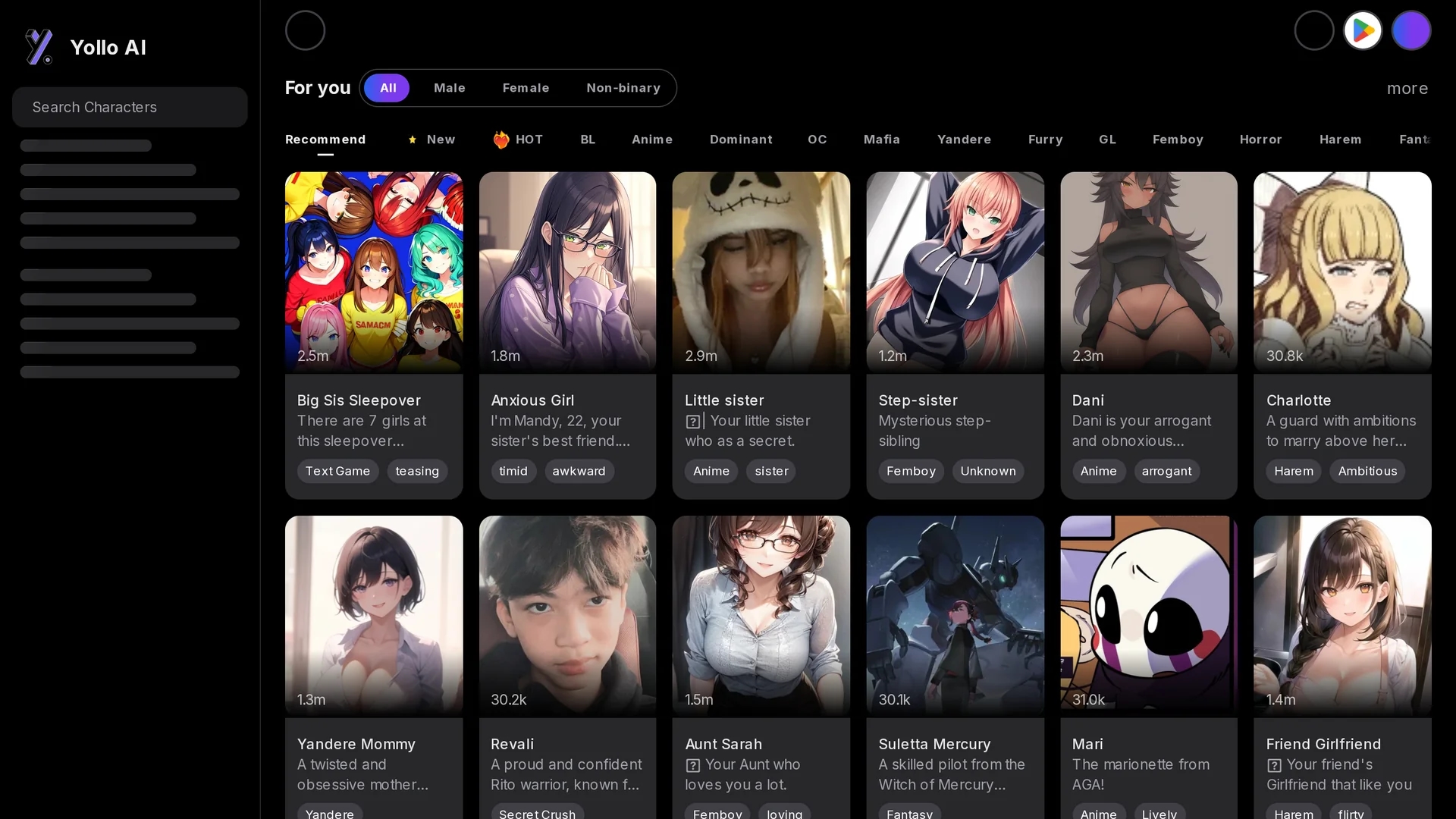Click the awkward tag
This screenshot has width=1456, height=819.
point(579,471)
